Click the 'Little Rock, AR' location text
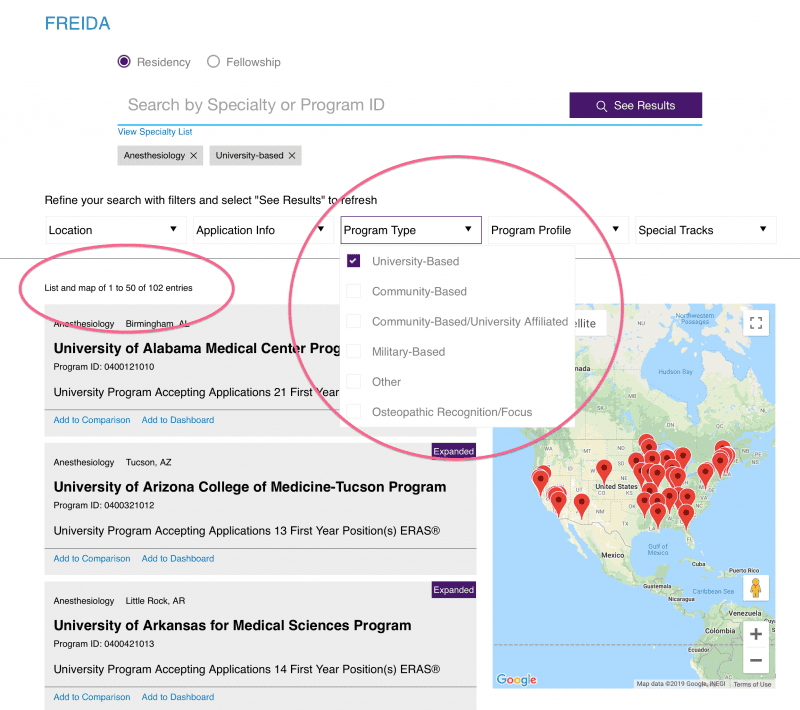Screen dimensions: 800x710 pyautogui.click(x=155, y=601)
